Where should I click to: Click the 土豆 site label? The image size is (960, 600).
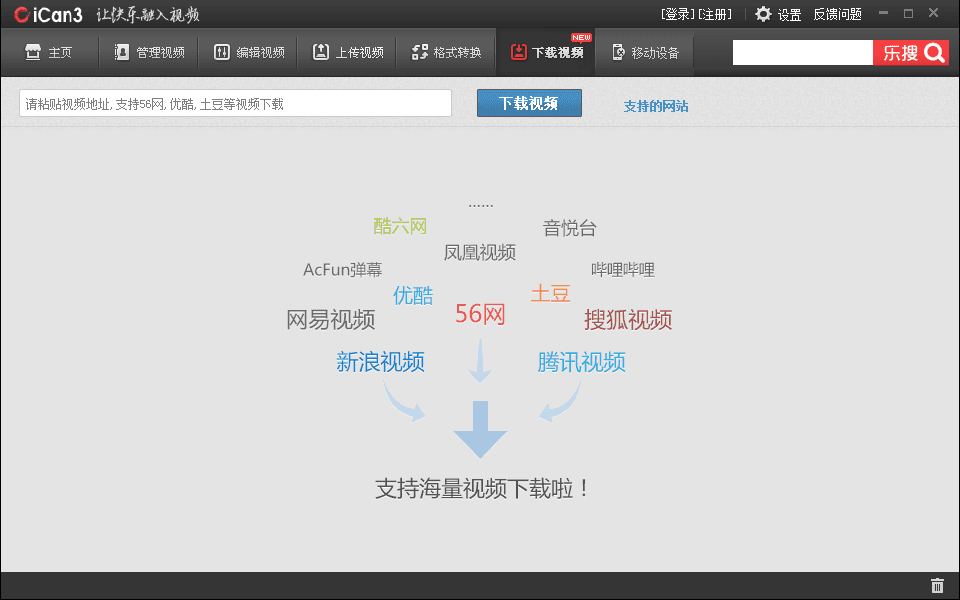(550, 293)
